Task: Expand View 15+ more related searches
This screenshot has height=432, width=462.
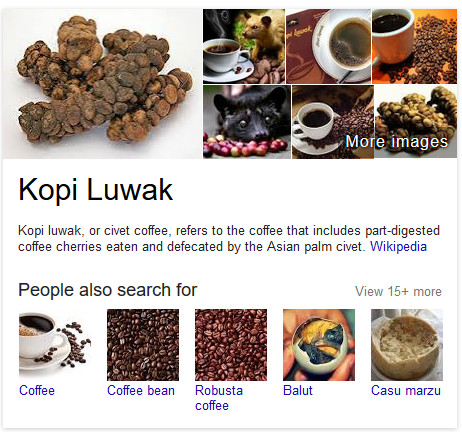Action: pyautogui.click(x=398, y=291)
